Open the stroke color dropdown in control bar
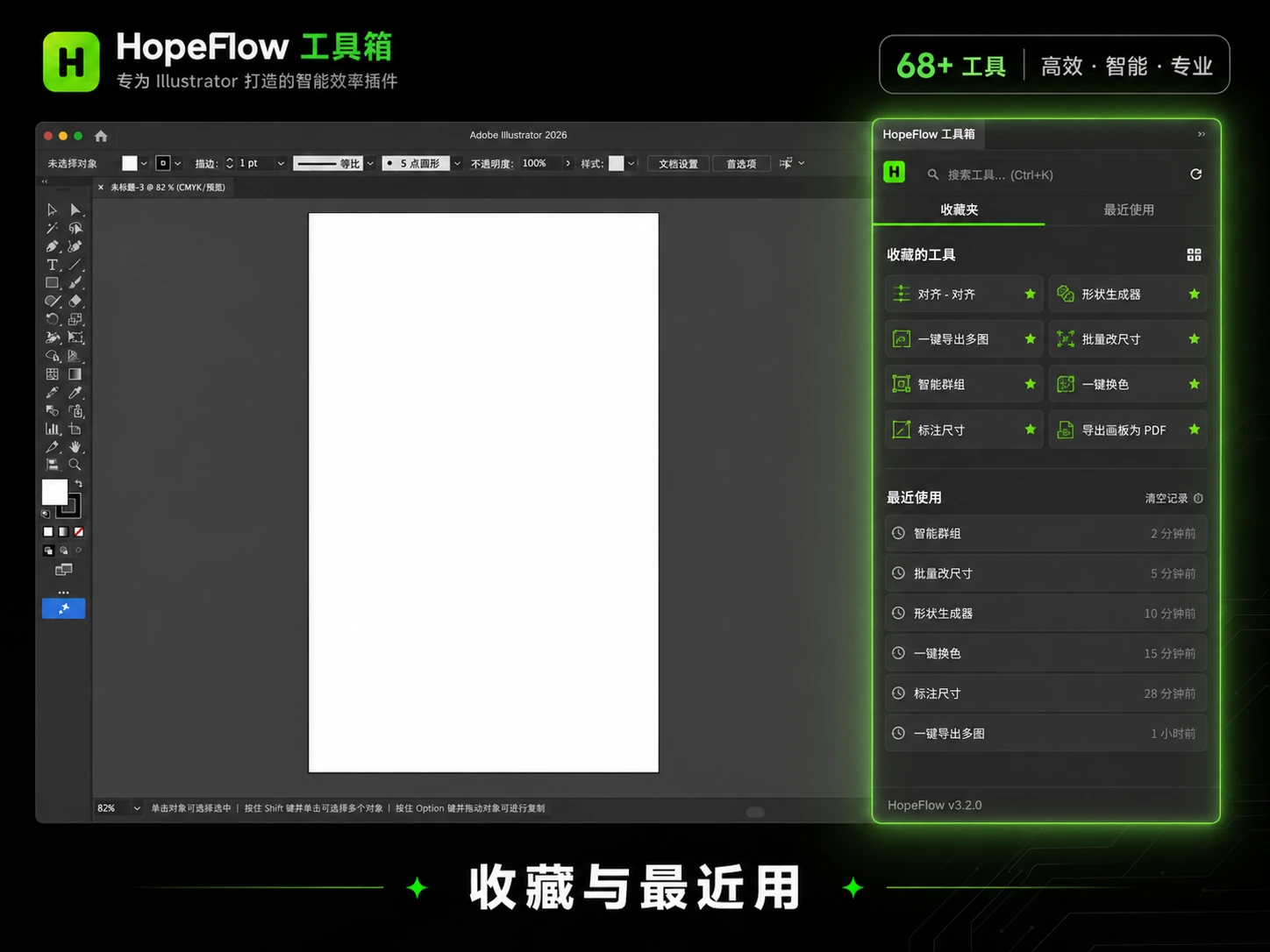 [x=177, y=164]
